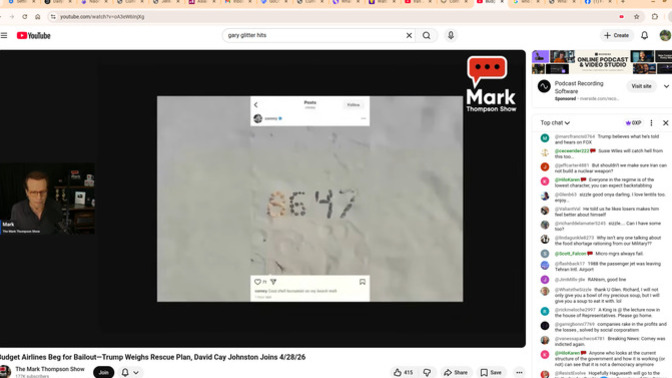Image resolution: width=672 pixels, height=378 pixels.
Task: Open The Mark Thompson Show channel name
Action: click(50, 369)
